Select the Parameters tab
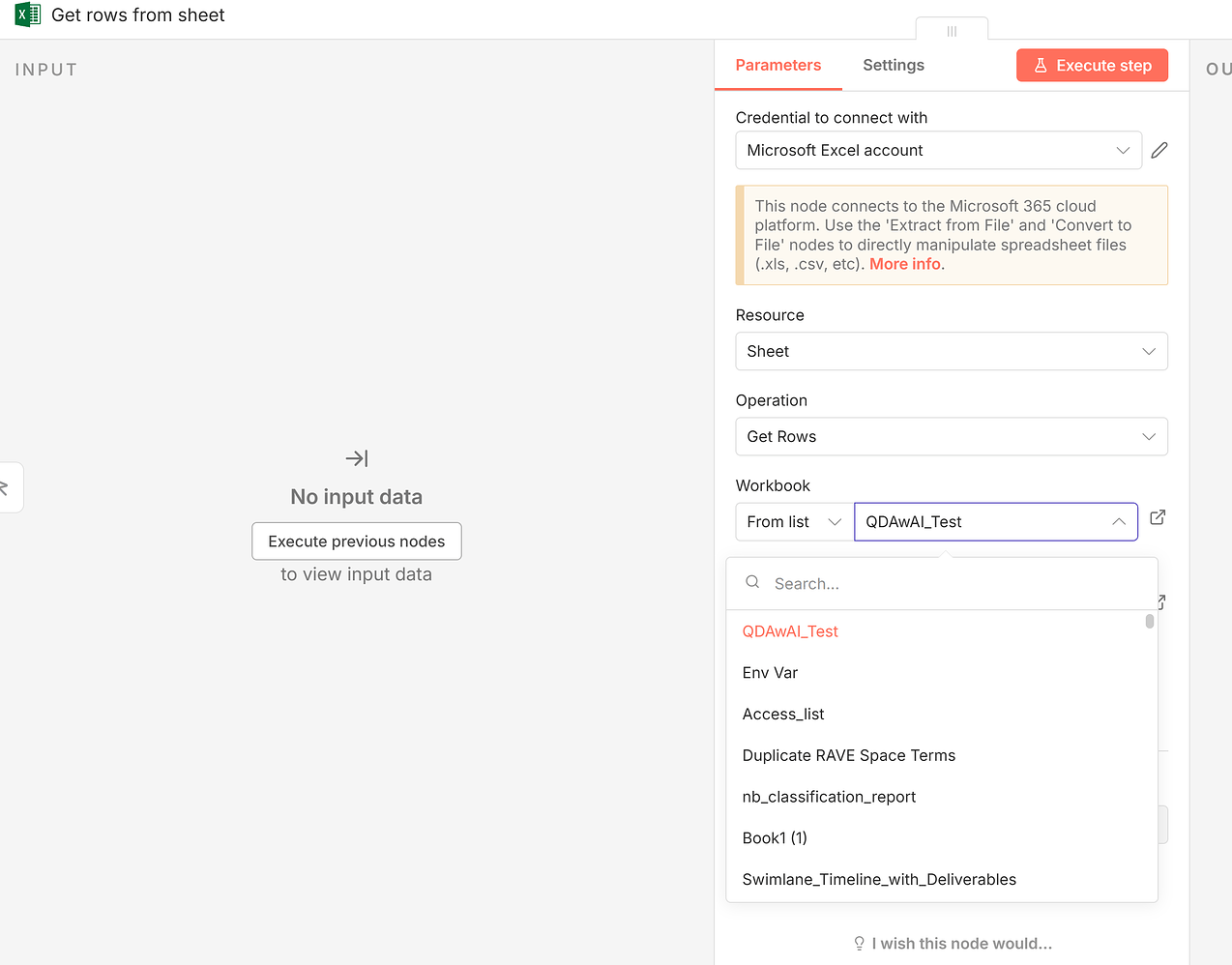This screenshot has width=1232, height=965. [777, 65]
